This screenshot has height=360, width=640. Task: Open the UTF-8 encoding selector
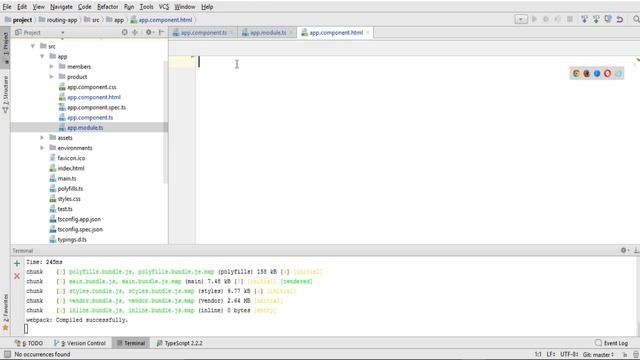[569, 354]
